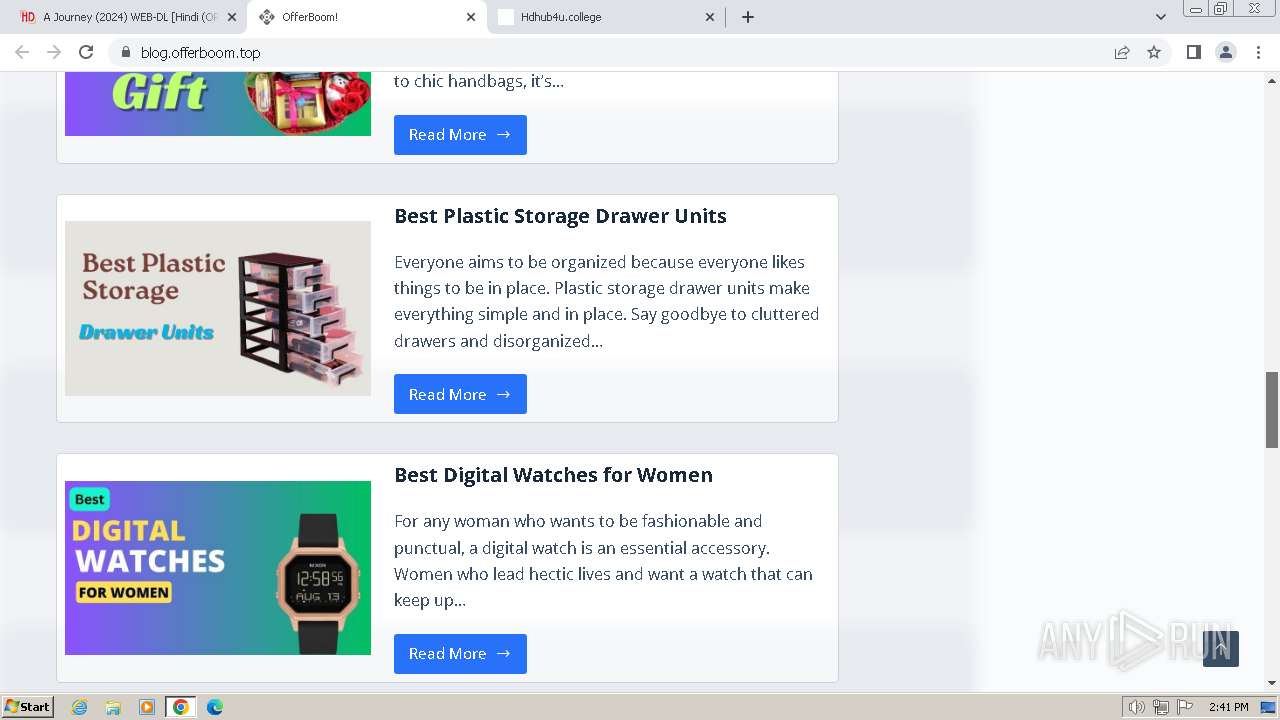Image resolution: width=1280 pixels, height=720 pixels.
Task: Click the share page icon in address bar
Action: click(1122, 52)
